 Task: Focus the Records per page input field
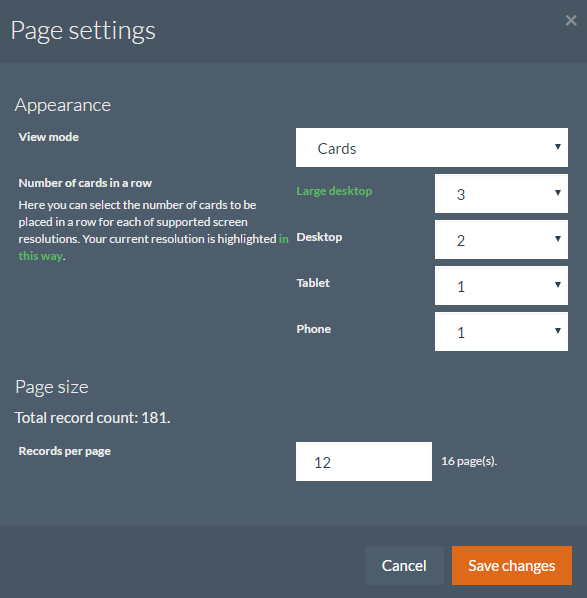(x=363, y=461)
